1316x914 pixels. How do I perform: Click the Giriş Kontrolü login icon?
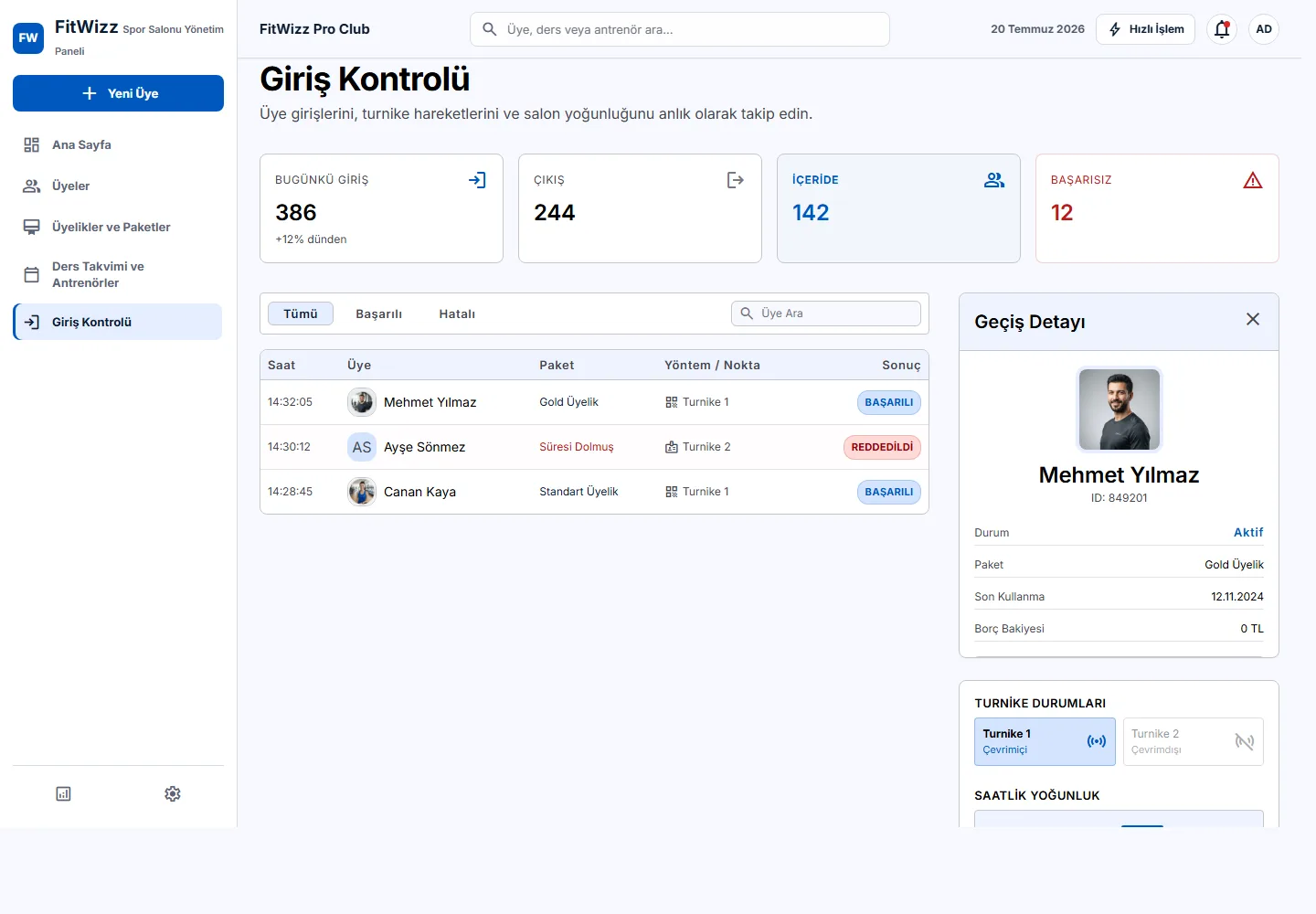32,322
